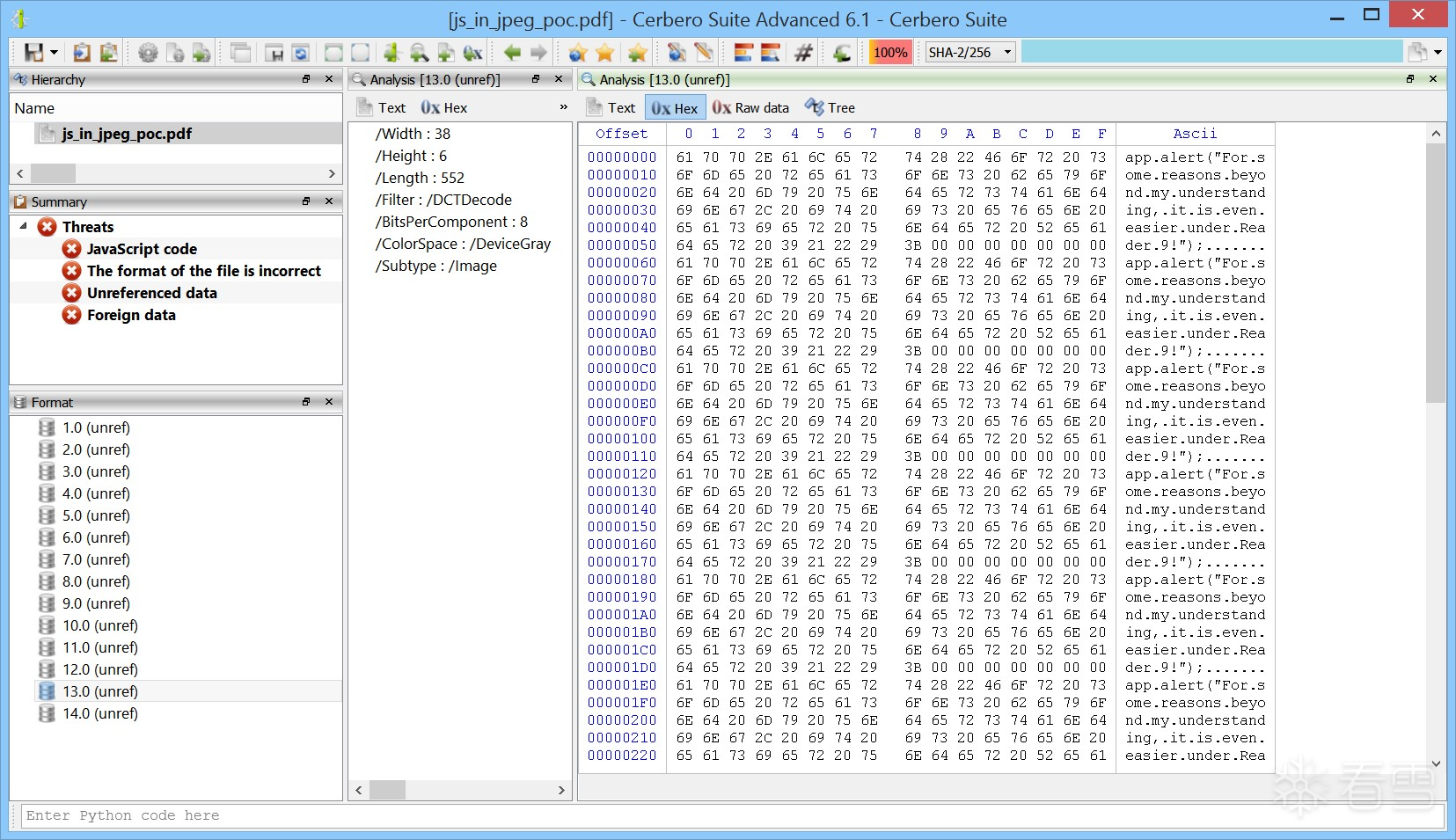Screen dimensions: 1456x840
Task: Close the Summary panel
Action: [329, 201]
